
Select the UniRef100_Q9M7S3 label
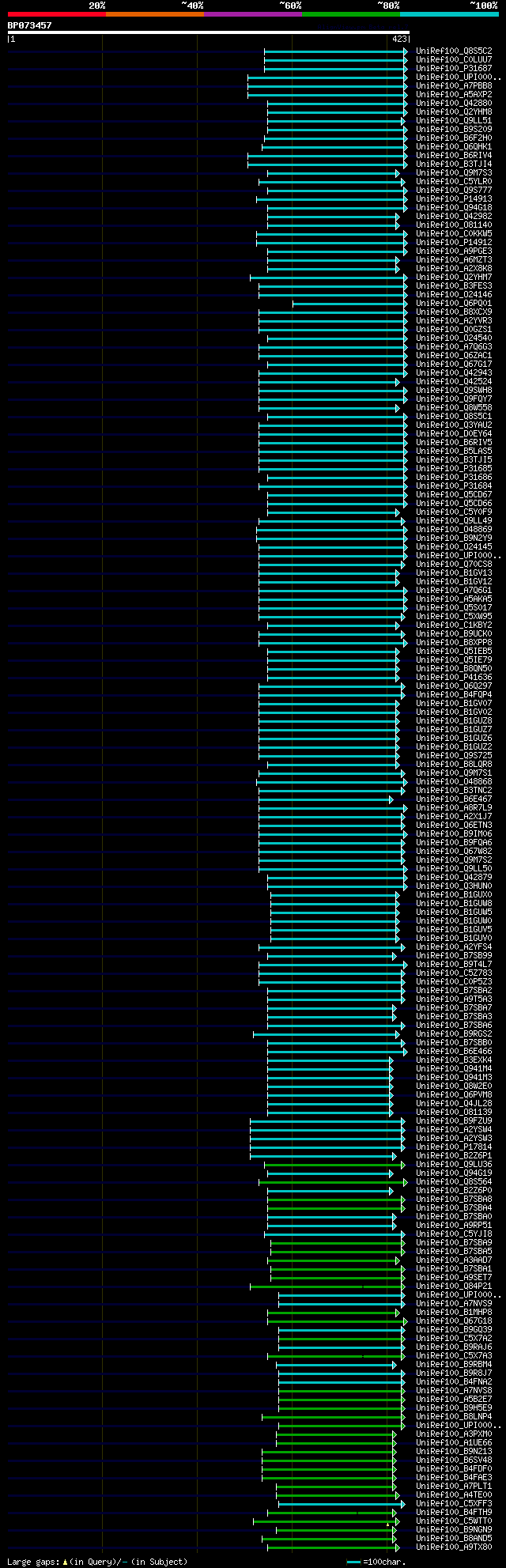coord(454,172)
